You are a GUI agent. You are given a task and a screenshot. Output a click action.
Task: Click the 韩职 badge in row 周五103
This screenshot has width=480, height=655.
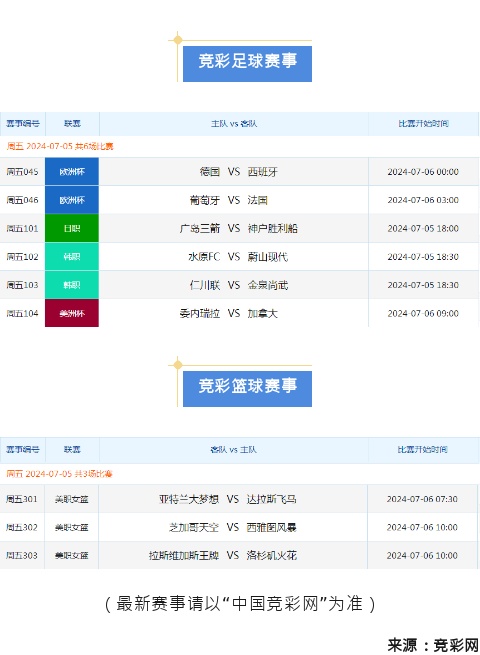(72, 285)
